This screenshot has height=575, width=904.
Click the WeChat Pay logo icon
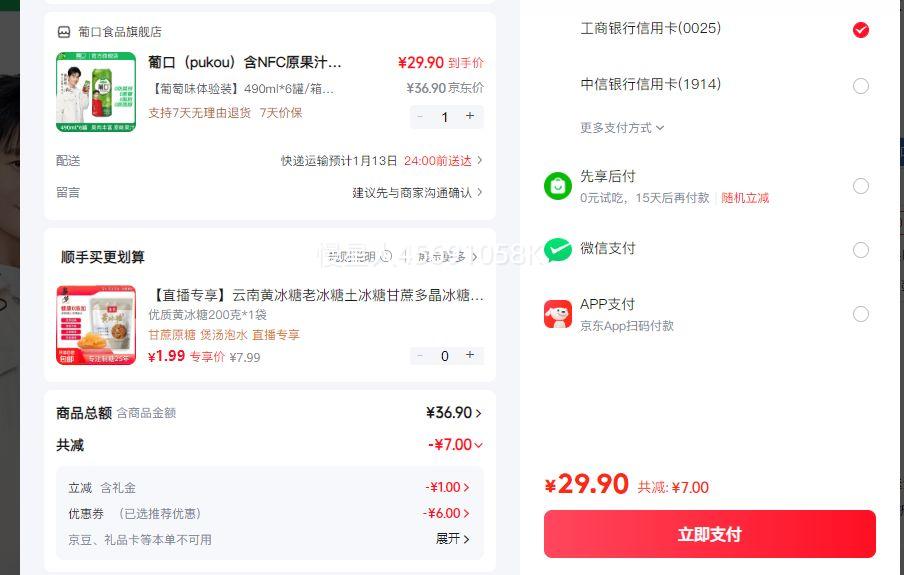(558, 250)
